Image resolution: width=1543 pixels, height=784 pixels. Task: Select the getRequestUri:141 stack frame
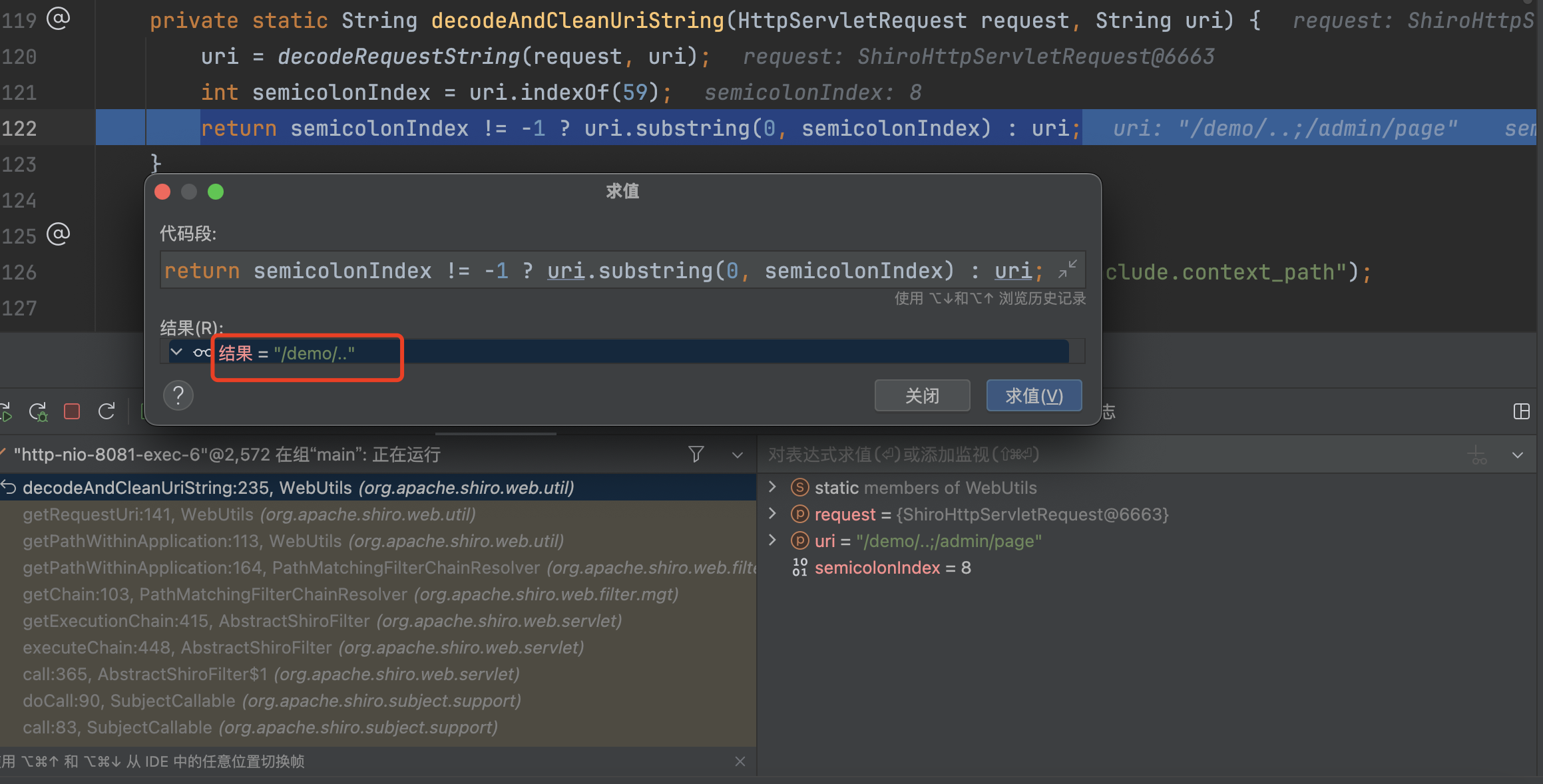pos(249,514)
